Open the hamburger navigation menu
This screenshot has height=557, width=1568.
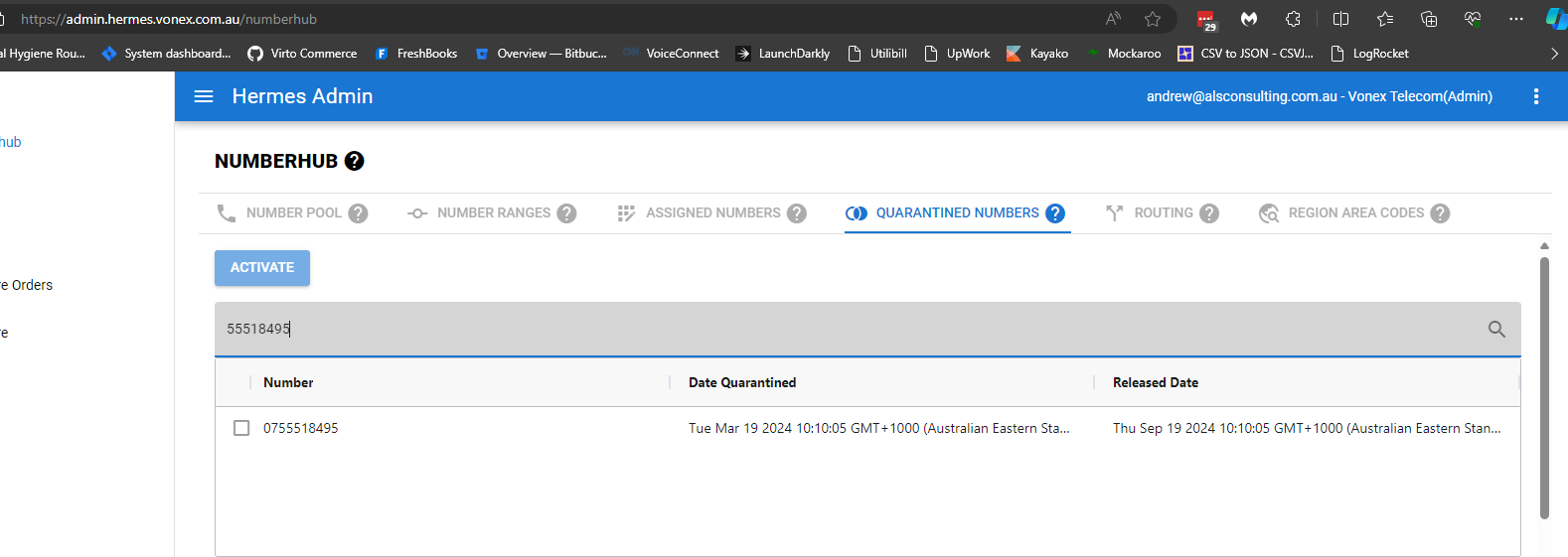point(204,96)
